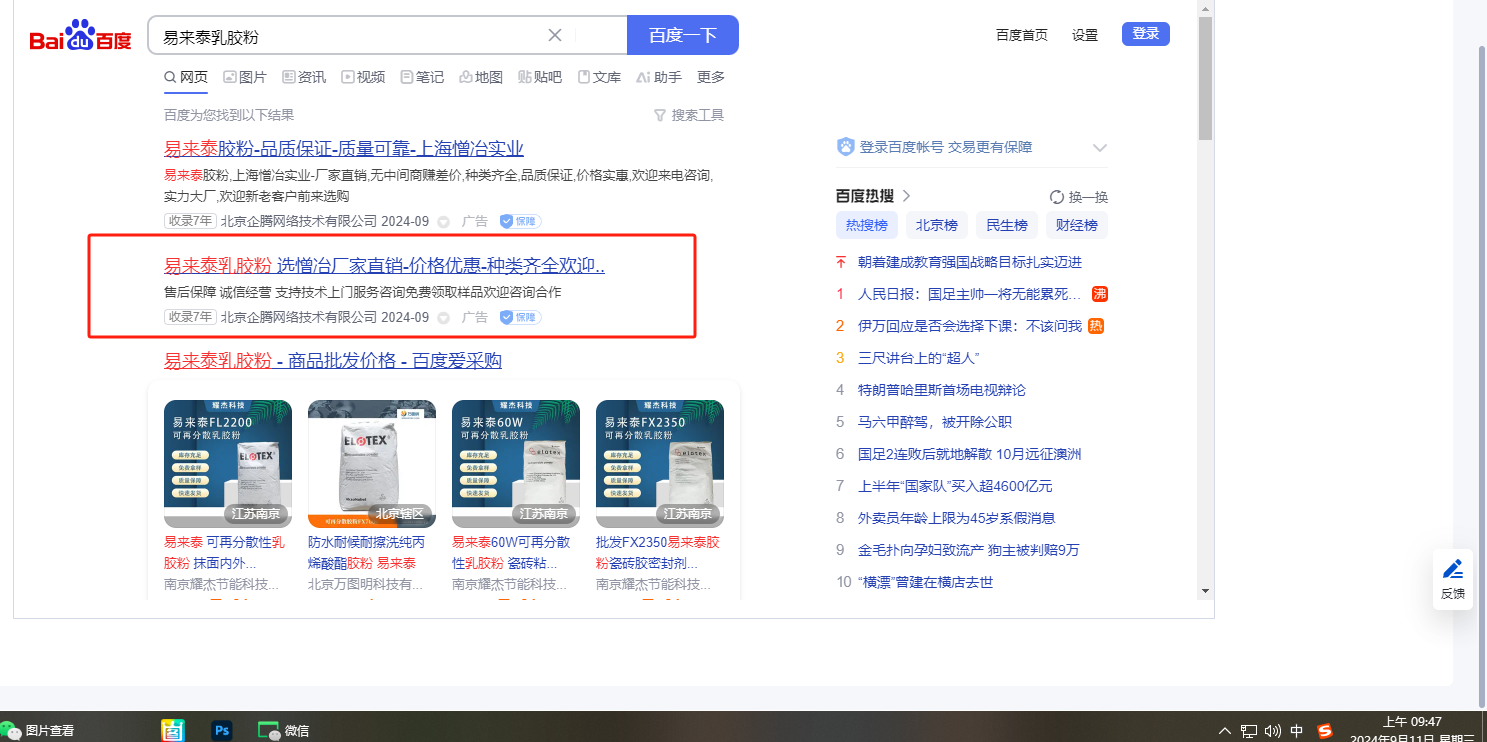This screenshot has width=1487, height=742.
Task: Open the 更多 search category menu
Action: point(711,77)
